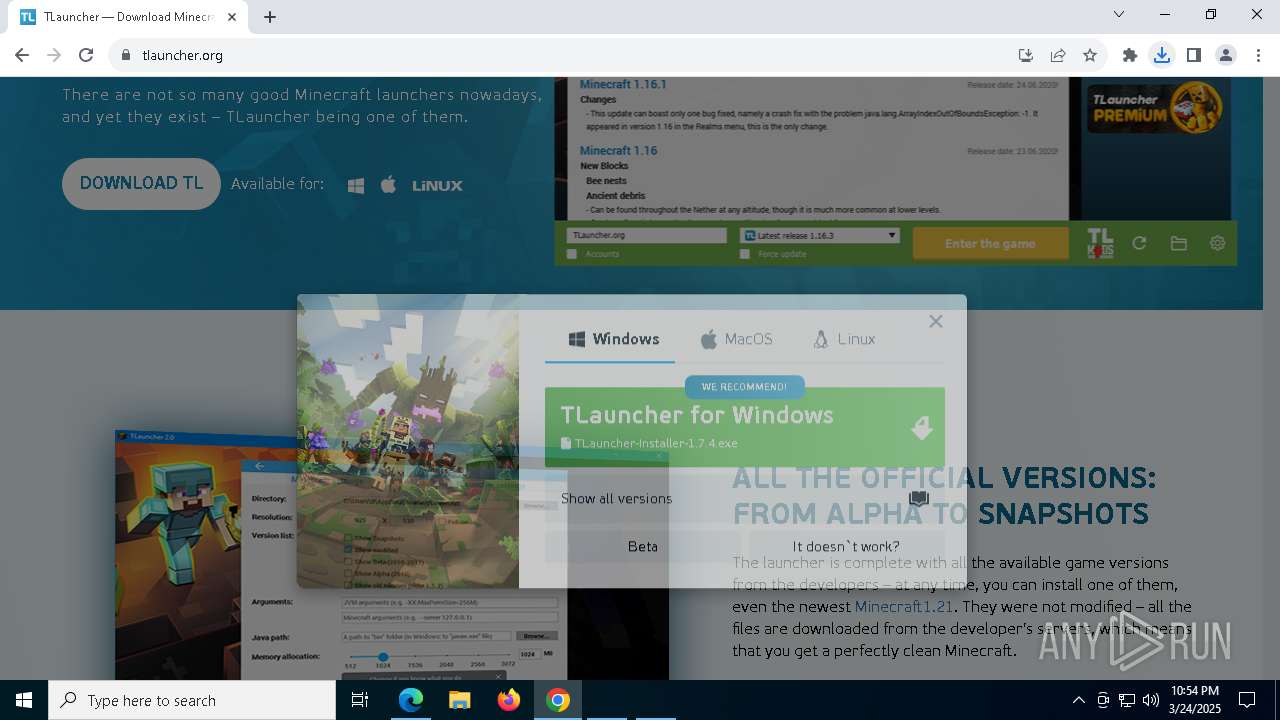Select the Windows logo next to Available for
Viewport: 1280px width, 720px height.
356,185
